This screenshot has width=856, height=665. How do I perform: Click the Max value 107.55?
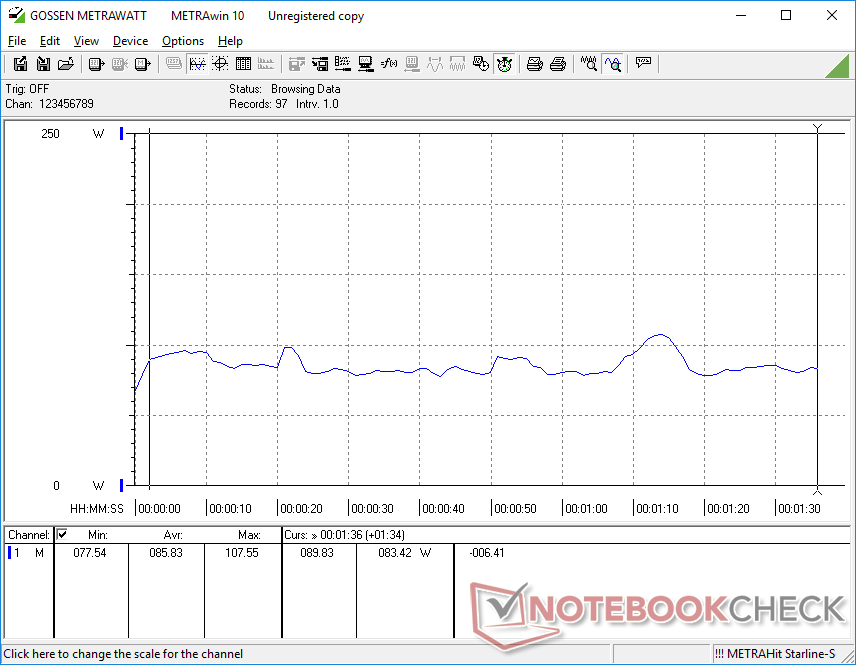pos(242,553)
